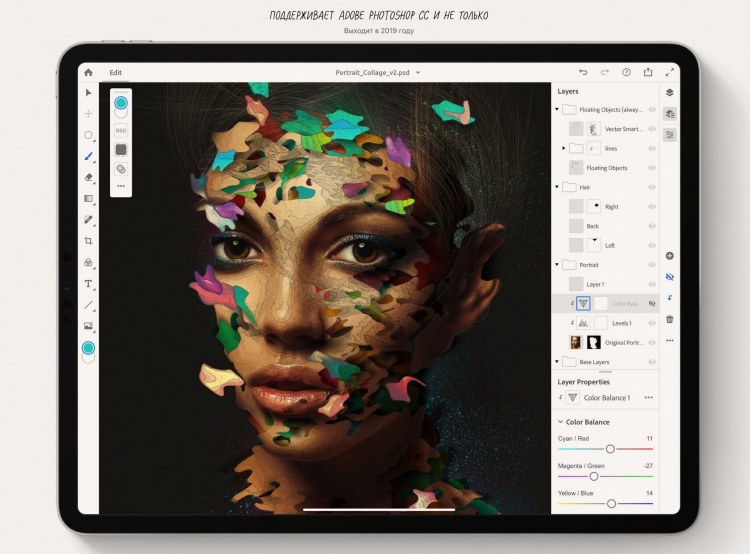Click the Right layer mask thumbnail
750x554 pixels.
[594, 207]
